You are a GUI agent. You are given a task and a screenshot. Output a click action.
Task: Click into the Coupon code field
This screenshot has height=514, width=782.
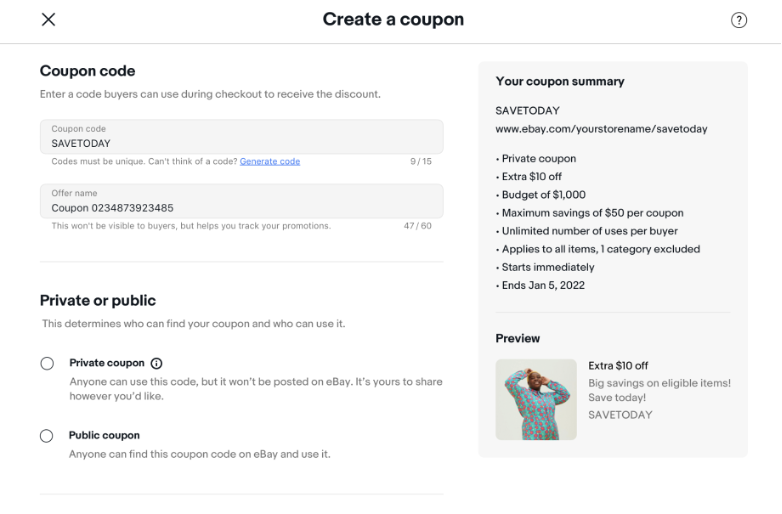pos(242,137)
